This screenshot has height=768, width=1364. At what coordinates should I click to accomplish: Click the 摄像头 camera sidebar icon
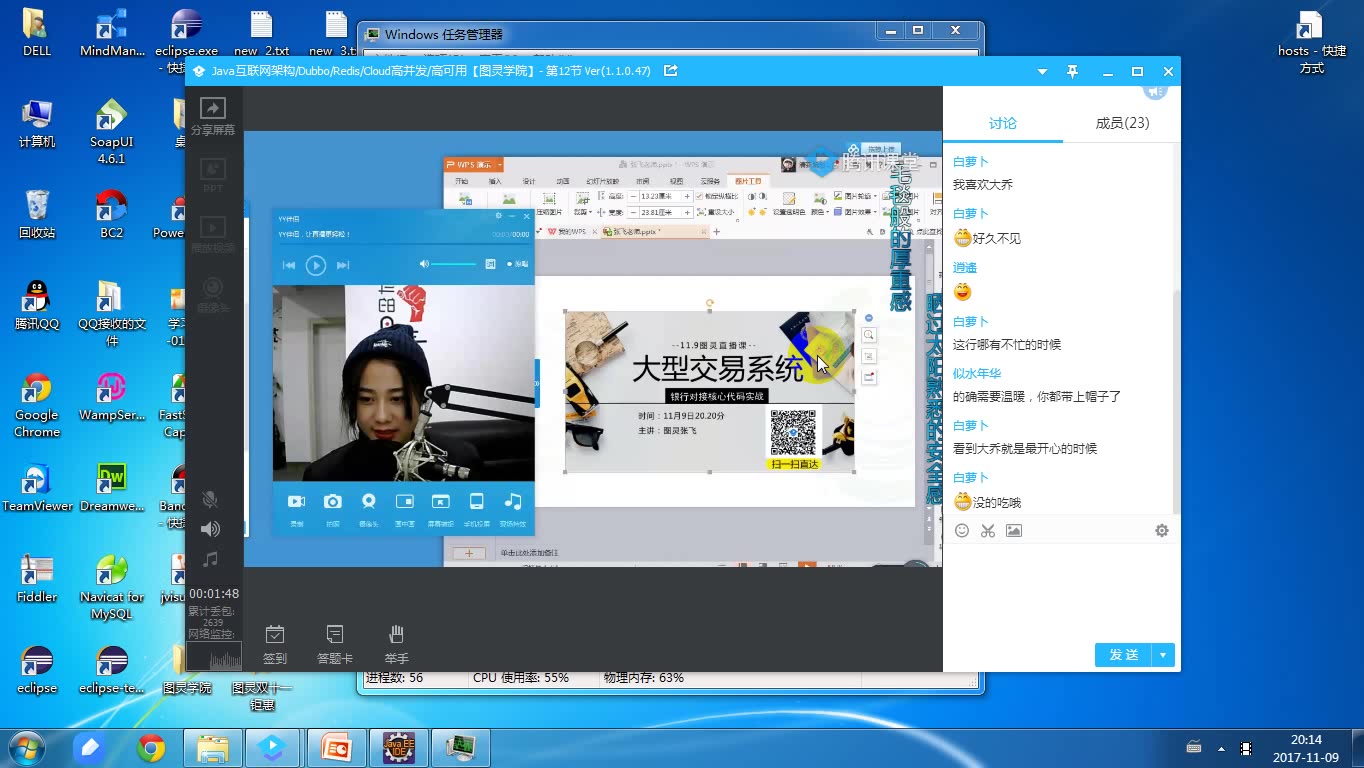[212, 294]
